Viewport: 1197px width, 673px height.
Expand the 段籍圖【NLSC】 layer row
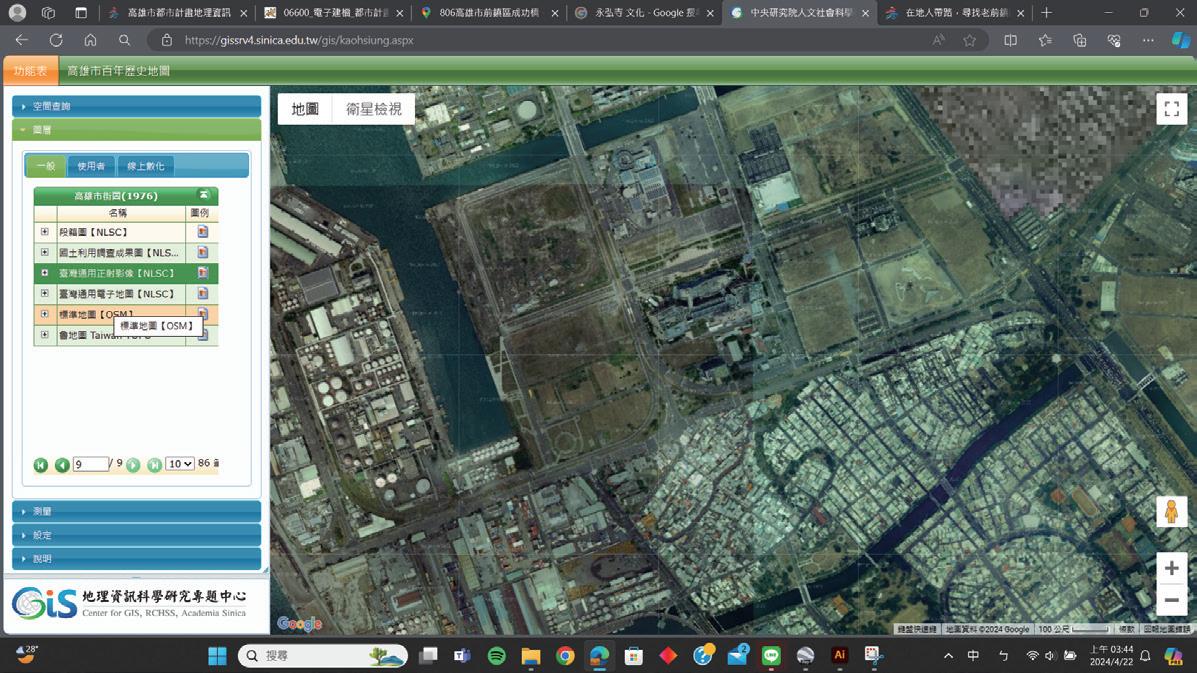coord(45,232)
